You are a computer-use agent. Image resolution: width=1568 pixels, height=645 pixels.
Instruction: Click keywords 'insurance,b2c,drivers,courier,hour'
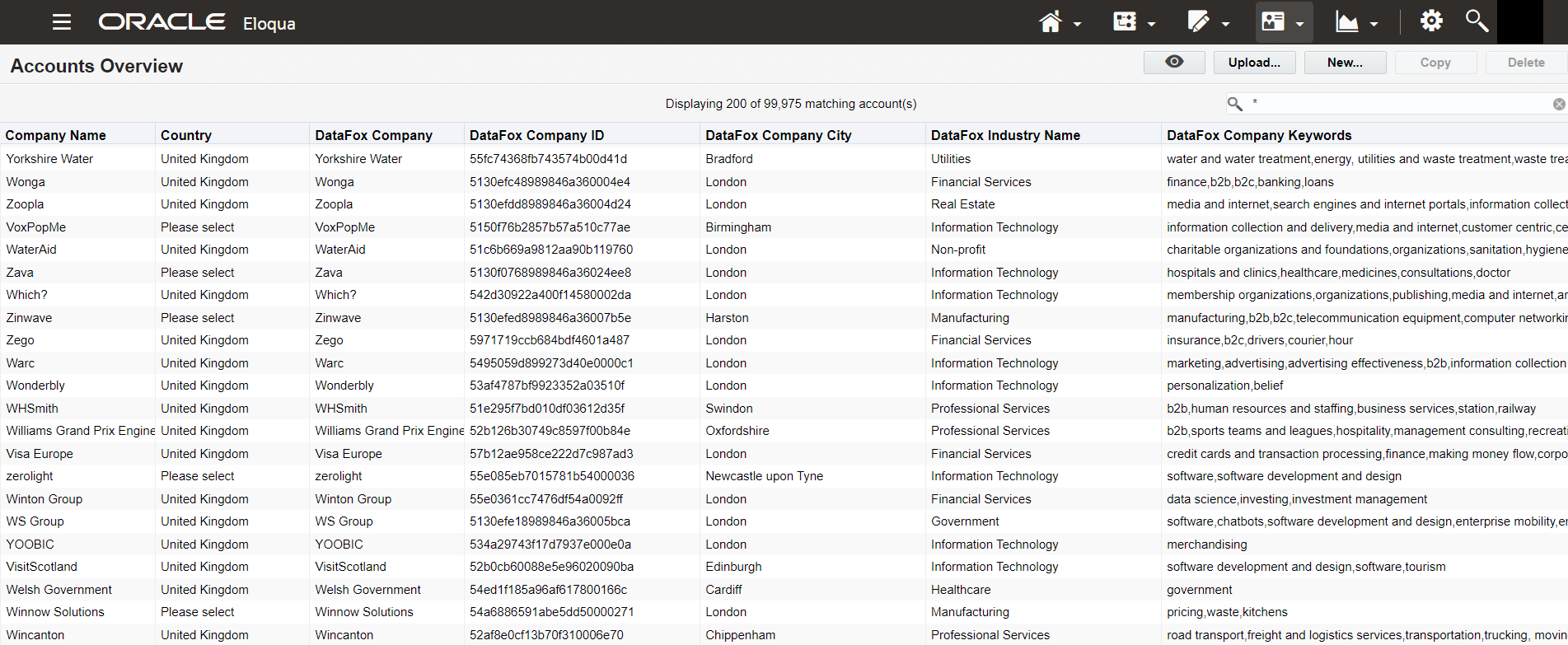click(x=1260, y=340)
